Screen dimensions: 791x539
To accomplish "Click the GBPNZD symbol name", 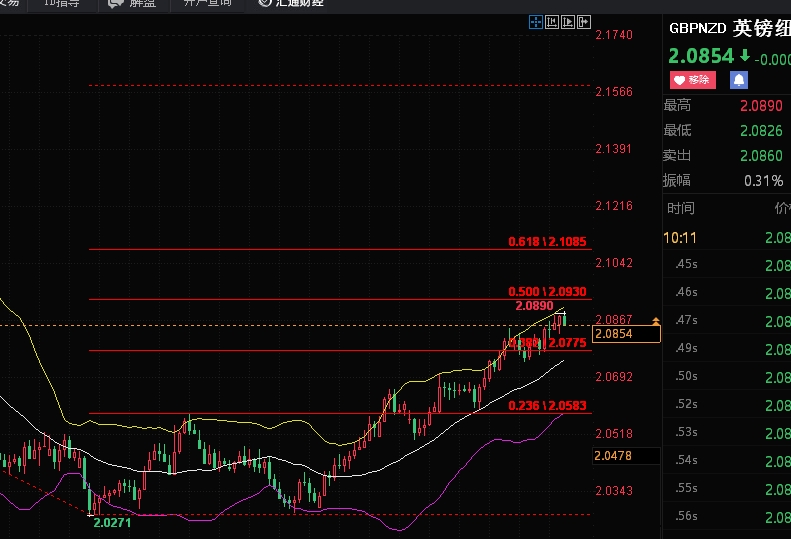I will coord(698,28).
